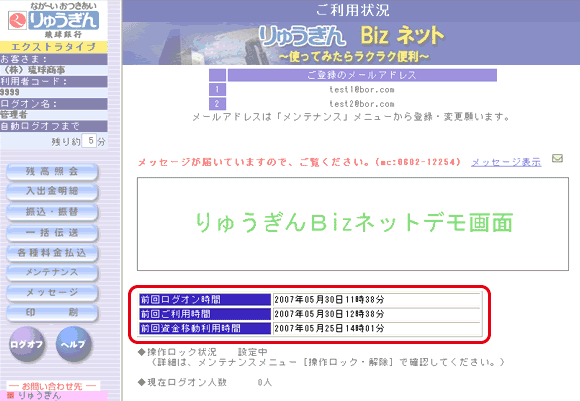Click the value 2007年05月30日12時38分

[329, 314]
